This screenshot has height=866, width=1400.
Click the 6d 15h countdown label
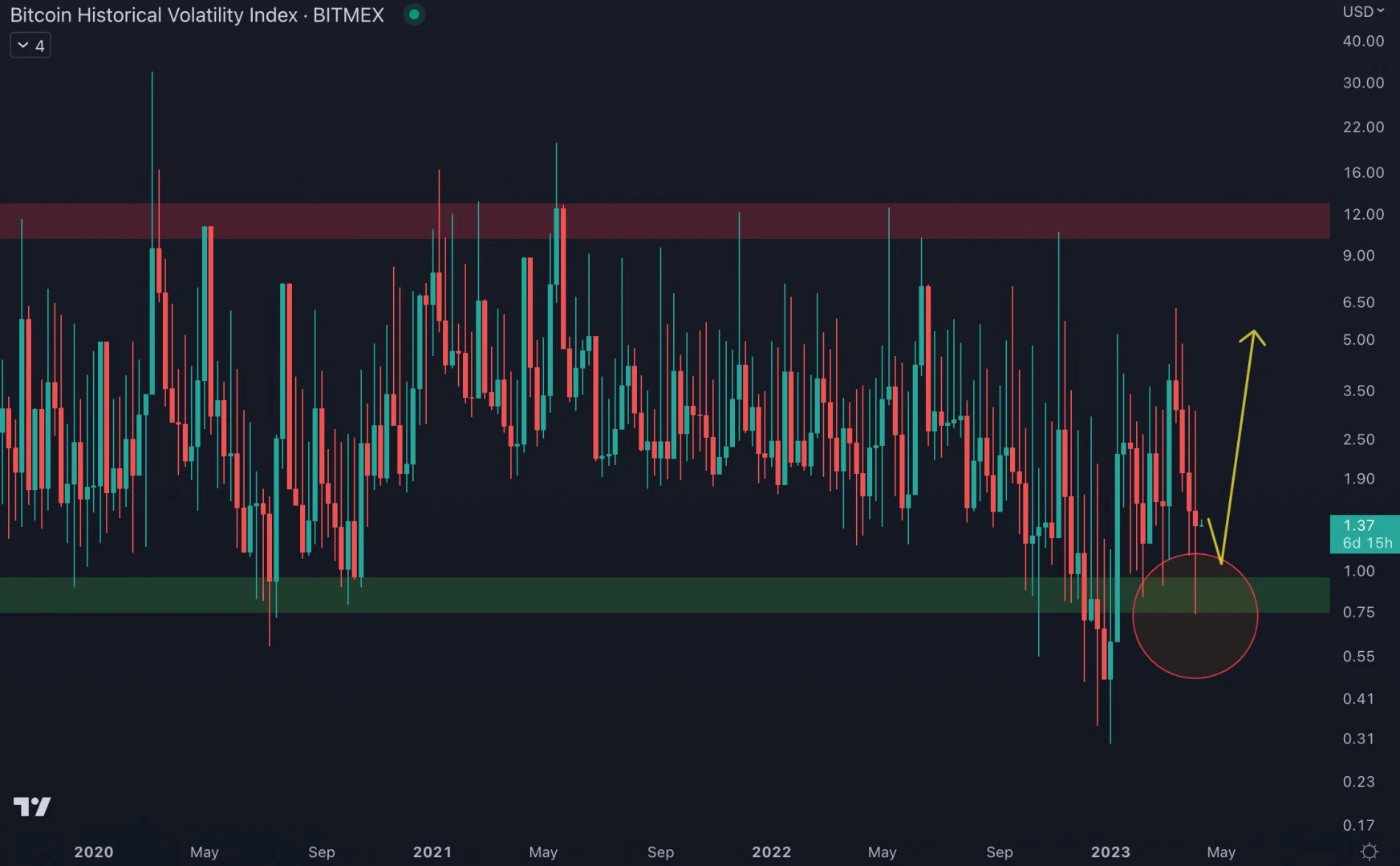[1368, 543]
